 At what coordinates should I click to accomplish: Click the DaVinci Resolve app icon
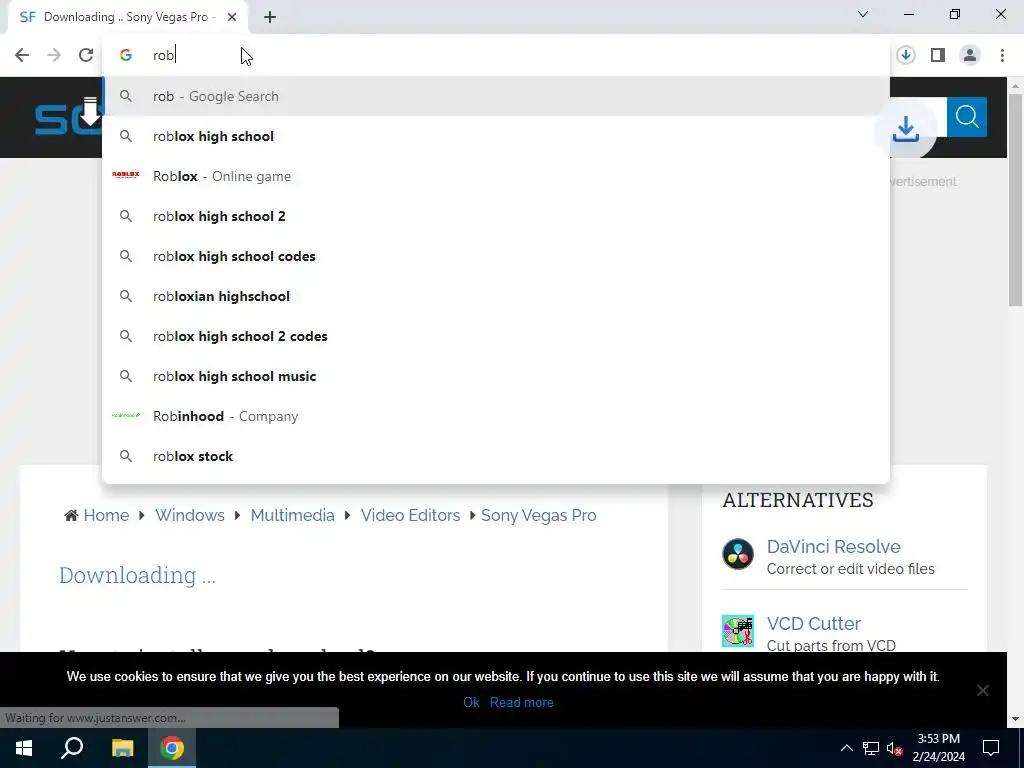pyautogui.click(x=738, y=554)
